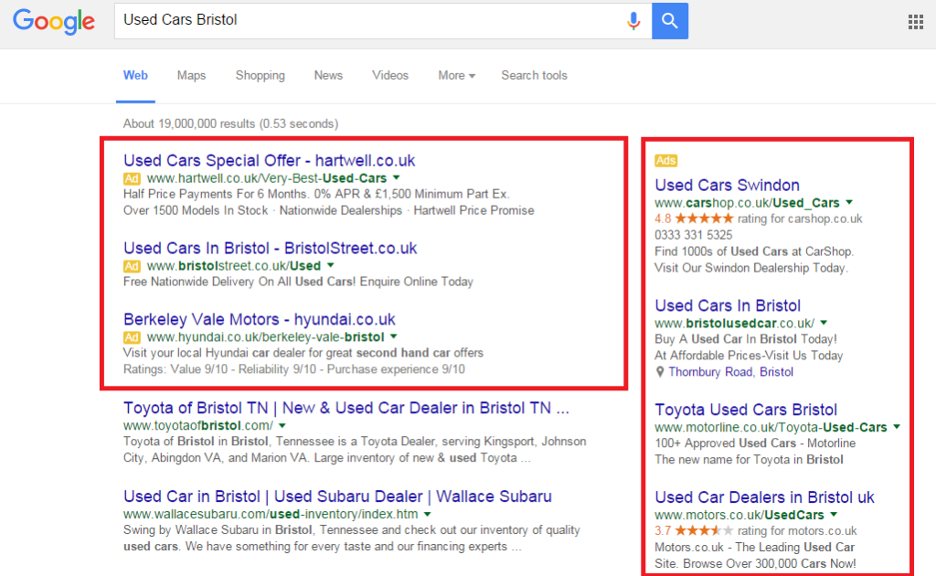Open Search tools
This screenshot has width=936, height=576.
click(534, 75)
